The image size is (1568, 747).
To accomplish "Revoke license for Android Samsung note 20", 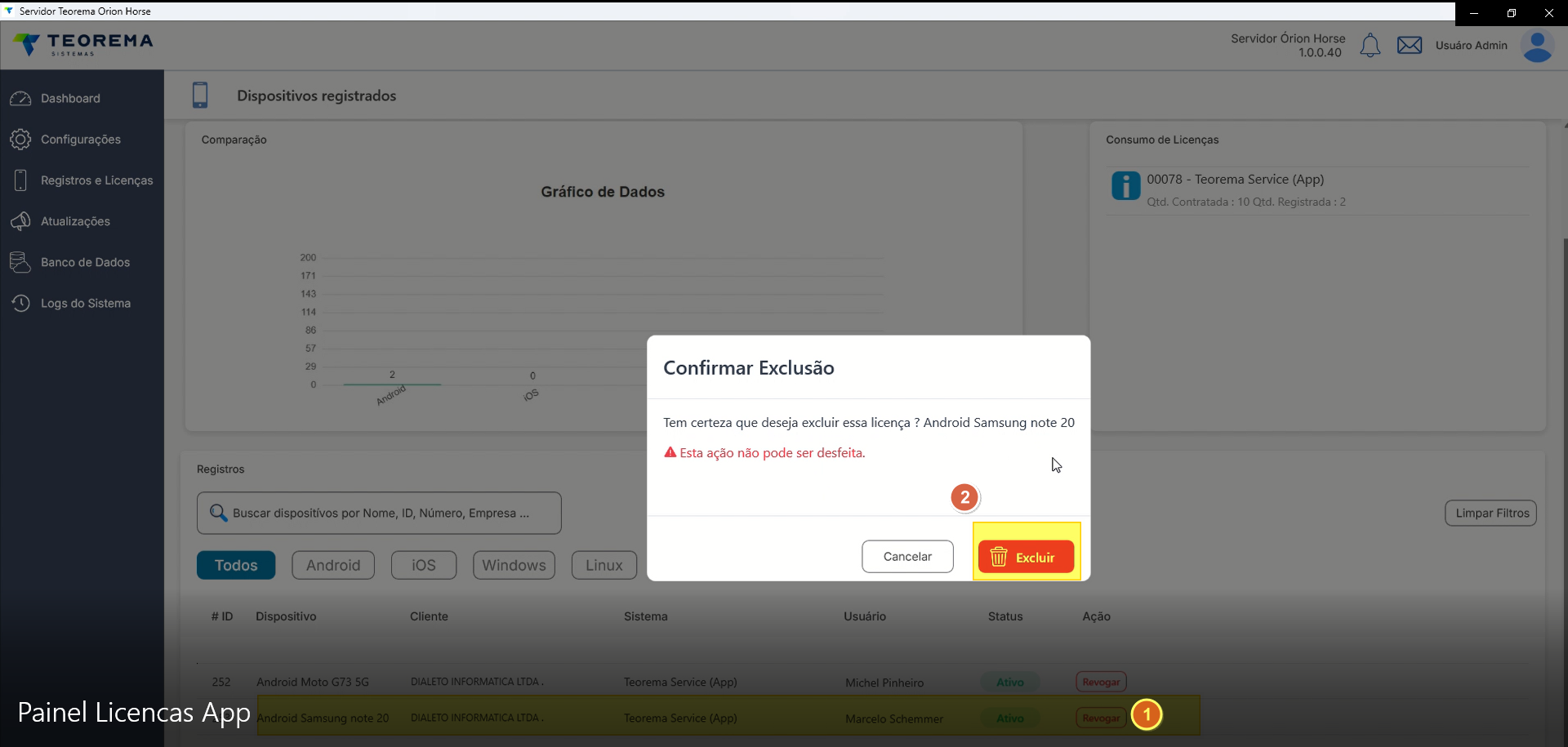I will 1101,718.
